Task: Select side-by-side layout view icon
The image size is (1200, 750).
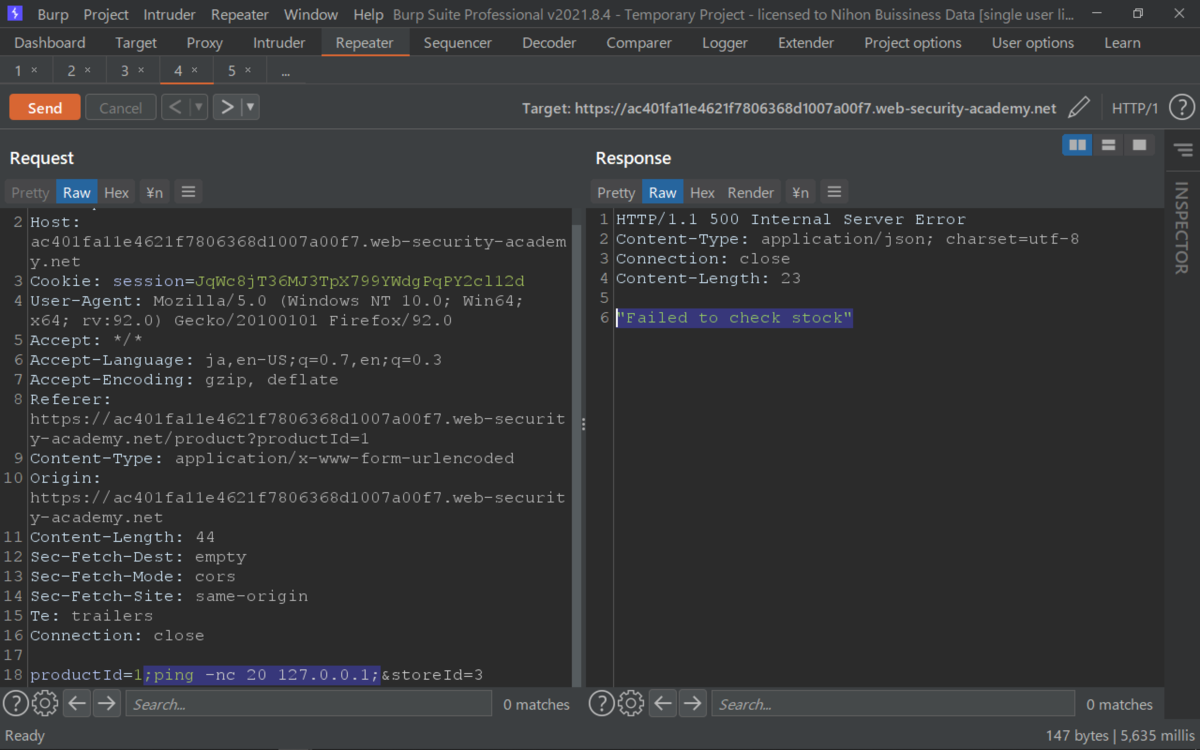Action: (1077, 146)
